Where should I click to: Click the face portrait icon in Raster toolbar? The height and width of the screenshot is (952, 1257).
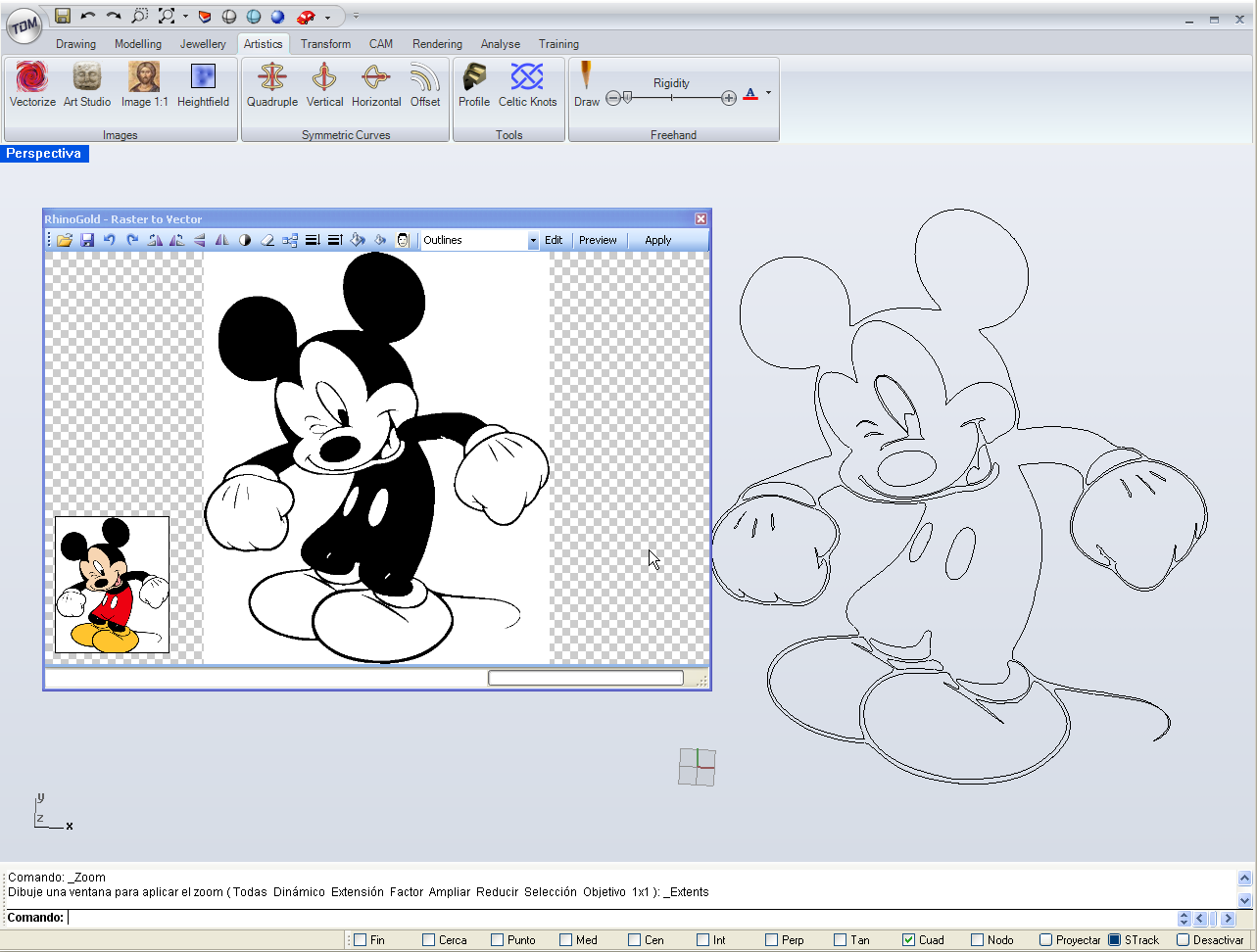[x=403, y=240]
